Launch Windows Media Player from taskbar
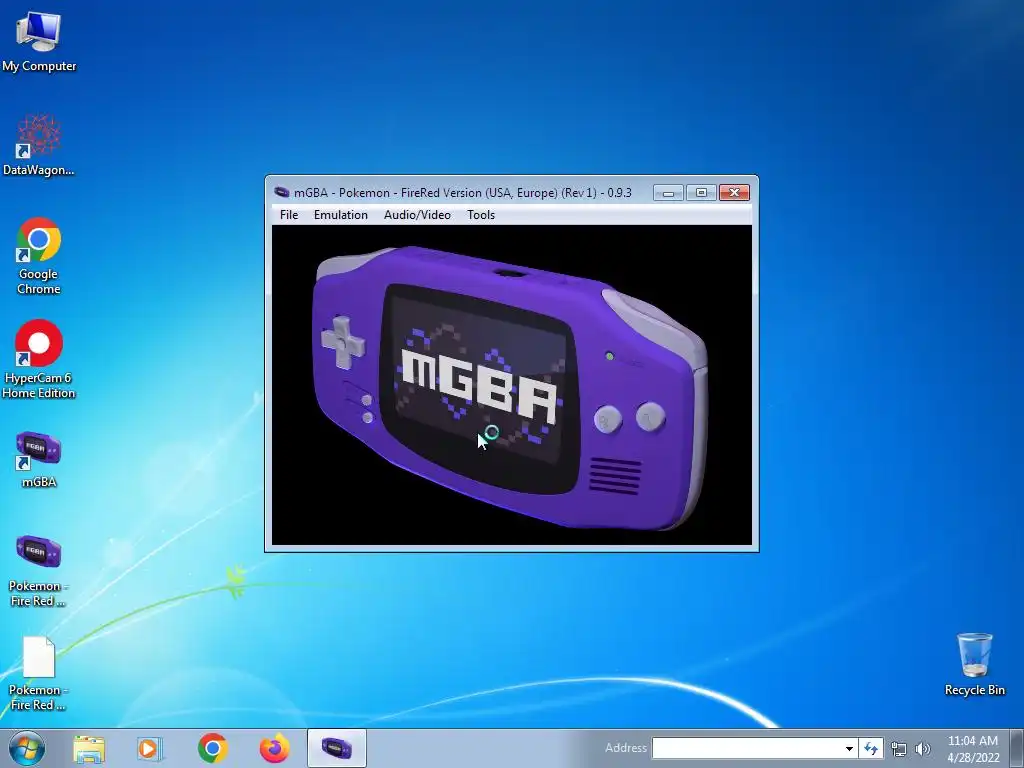 point(150,748)
